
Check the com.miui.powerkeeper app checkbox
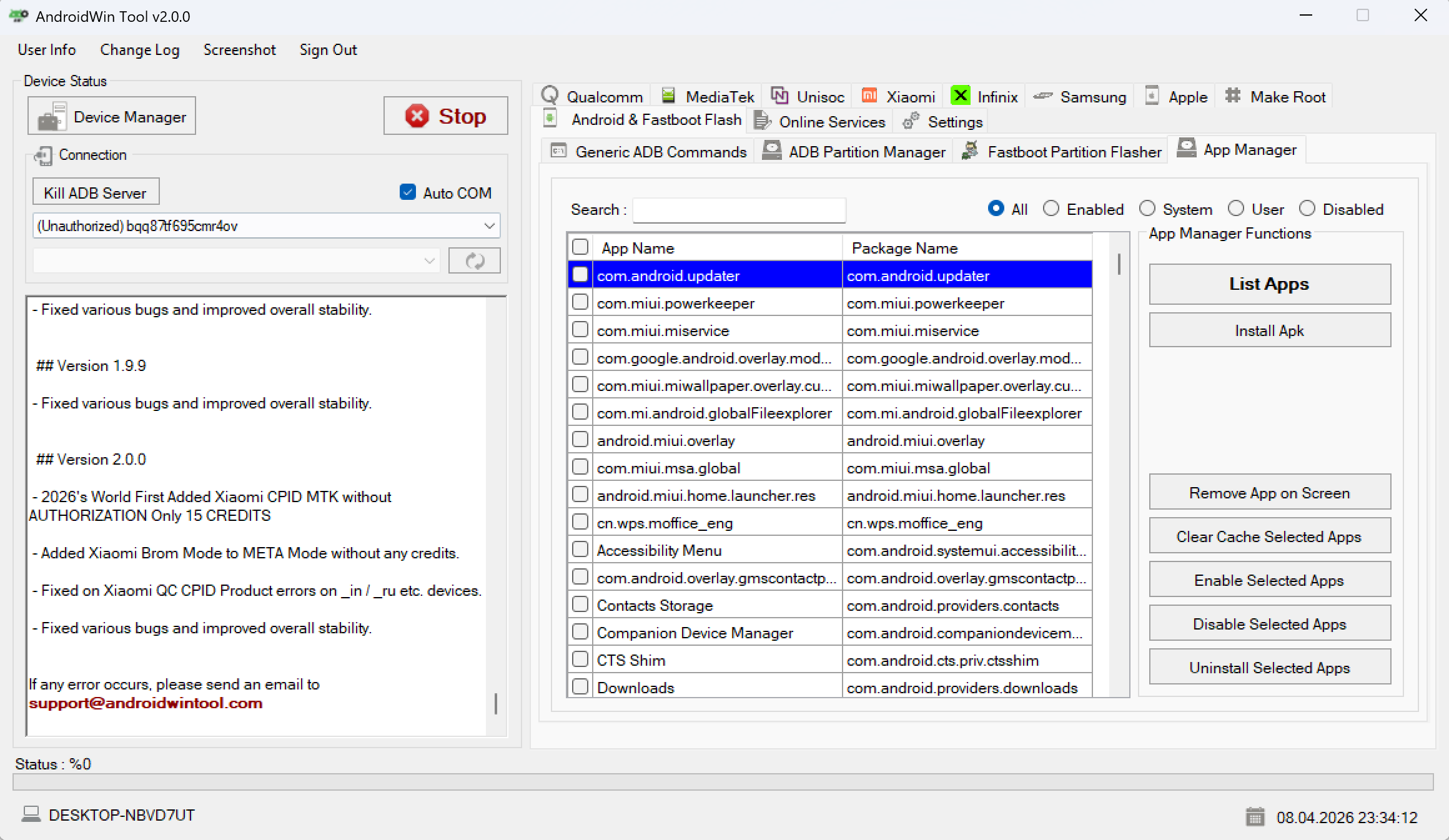click(580, 302)
